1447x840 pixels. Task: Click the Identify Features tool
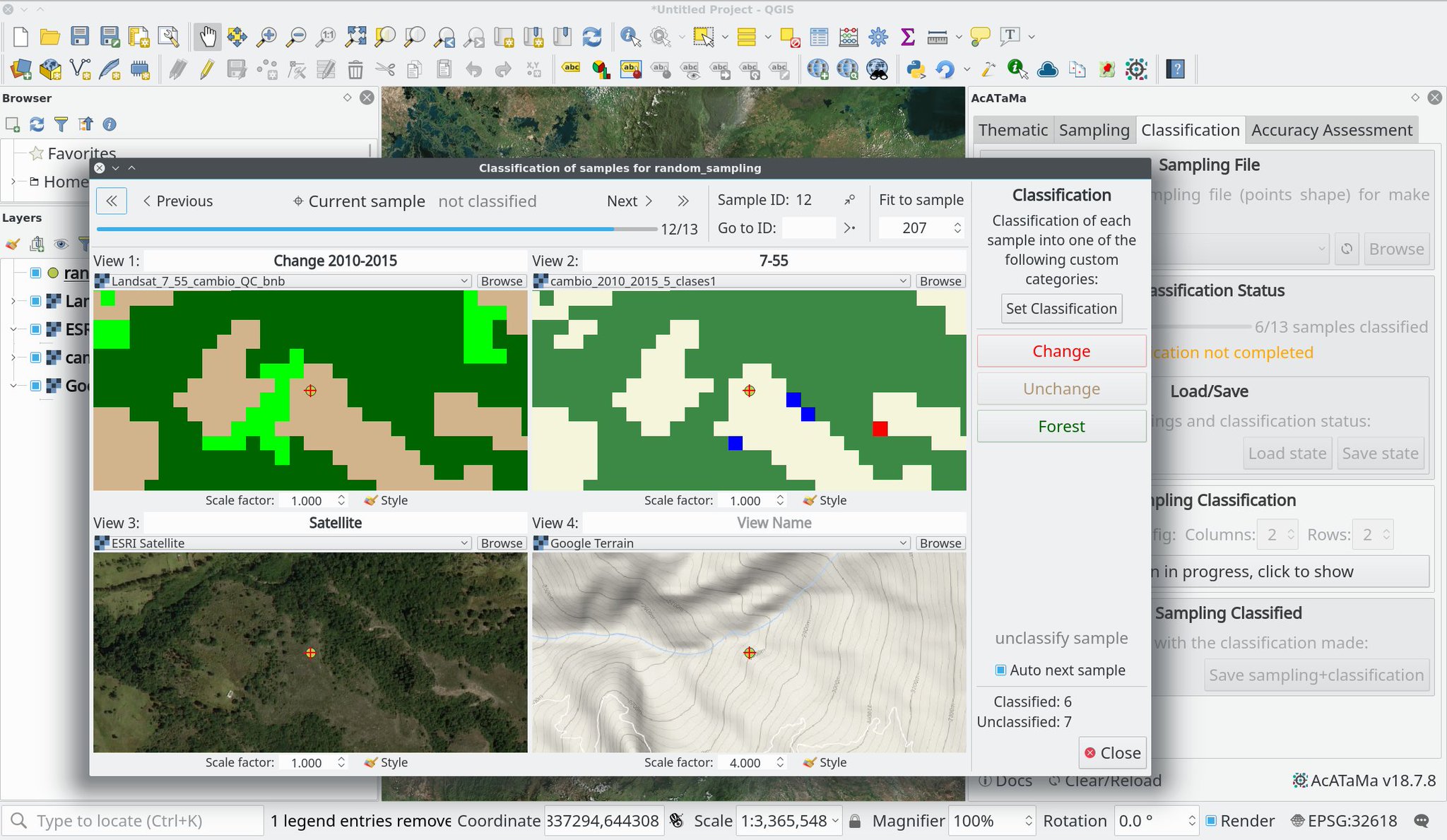pyautogui.click(x=630, y=37)
